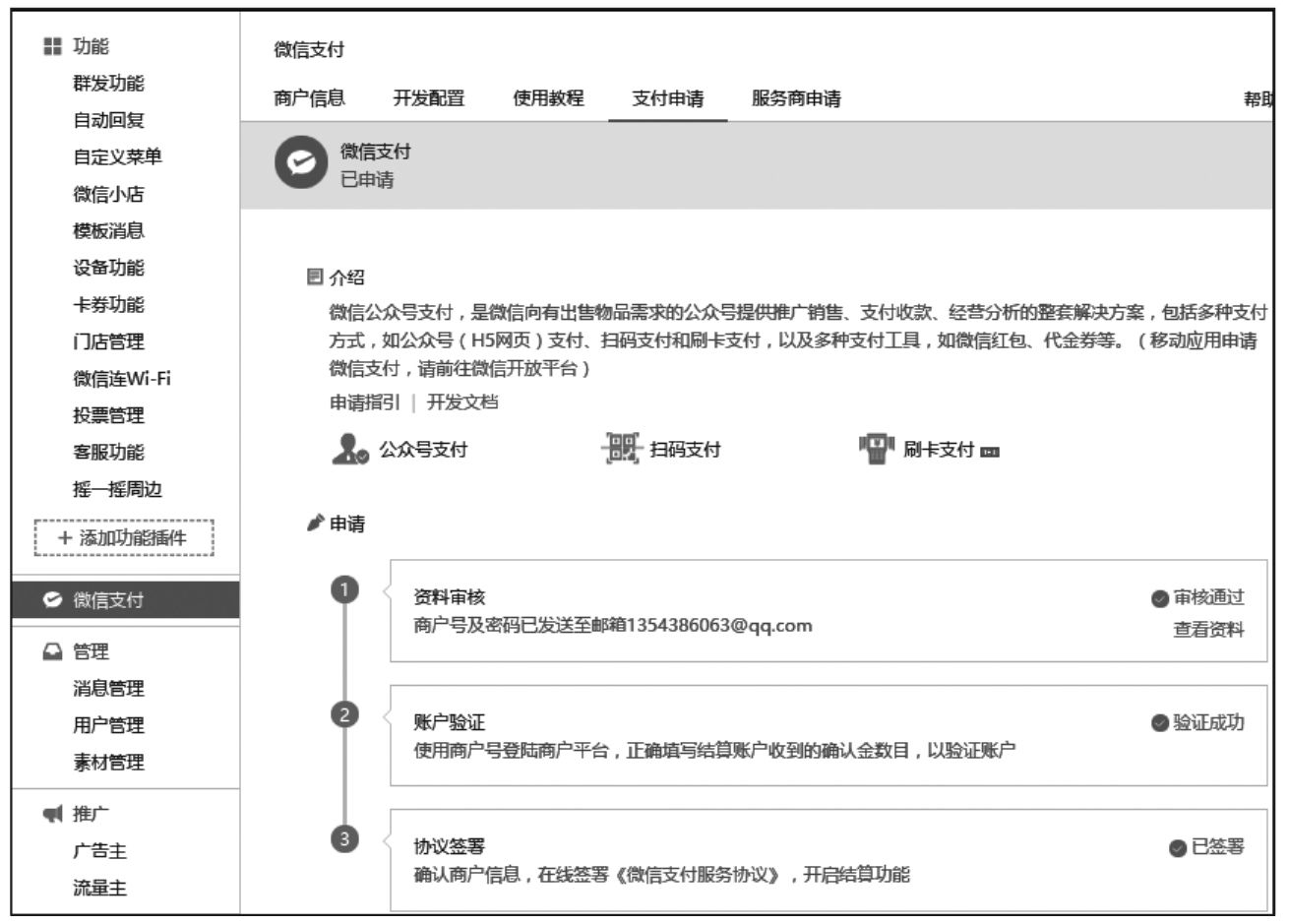Viewport: 1289px width, 924px height.
Task: Click the 资料审核 step title
Action: pos(449,597)
